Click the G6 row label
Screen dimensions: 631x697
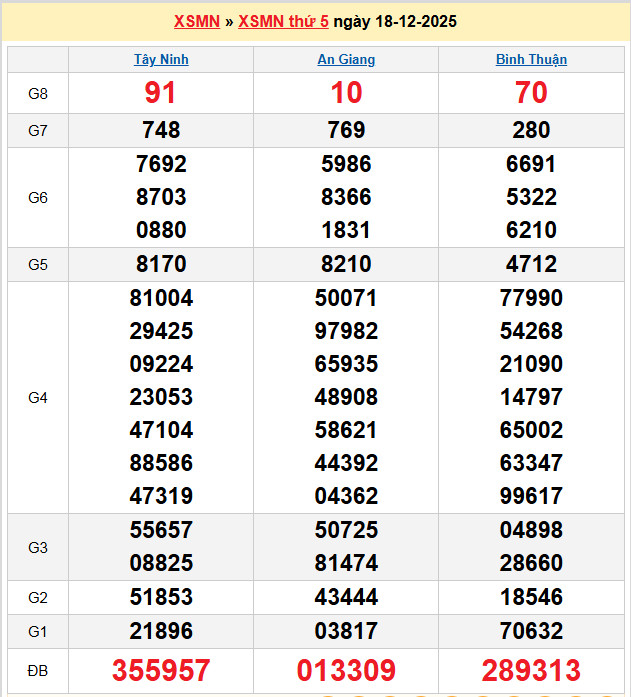[x=38, y=198]
